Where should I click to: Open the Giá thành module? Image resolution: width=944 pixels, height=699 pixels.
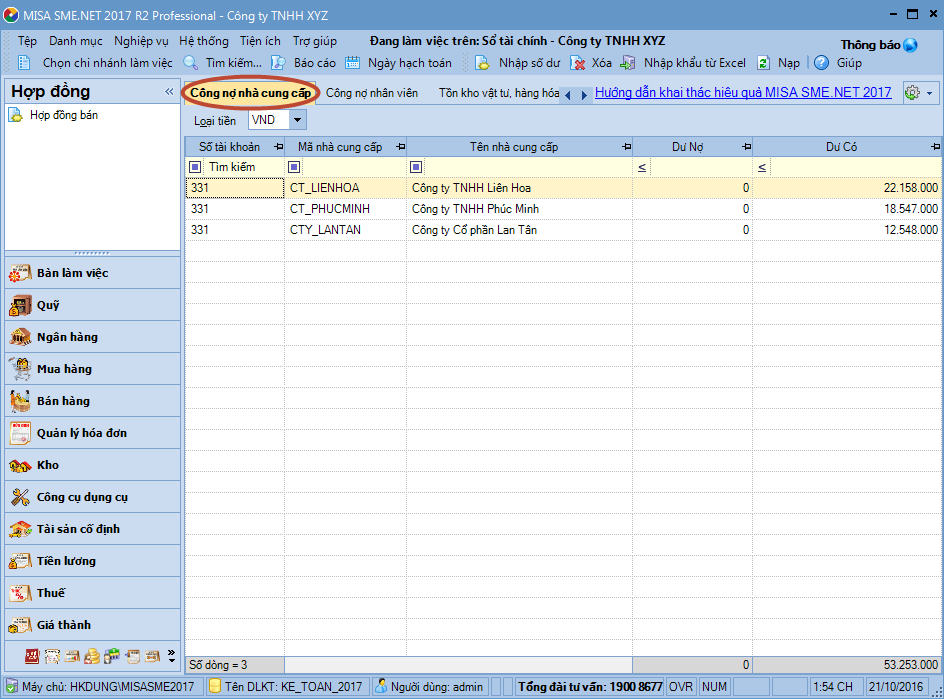tap(92, 624)
